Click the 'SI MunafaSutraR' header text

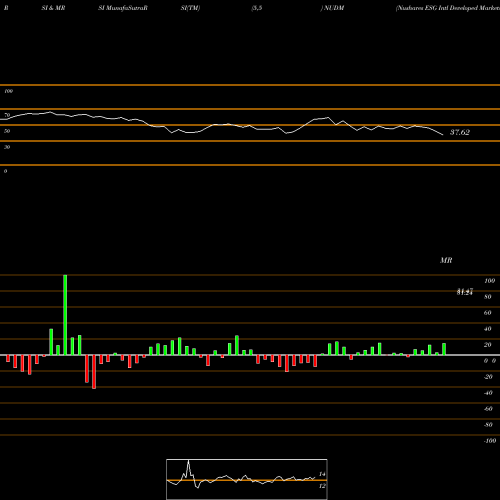pyautogui.click(x=123, y=8)
